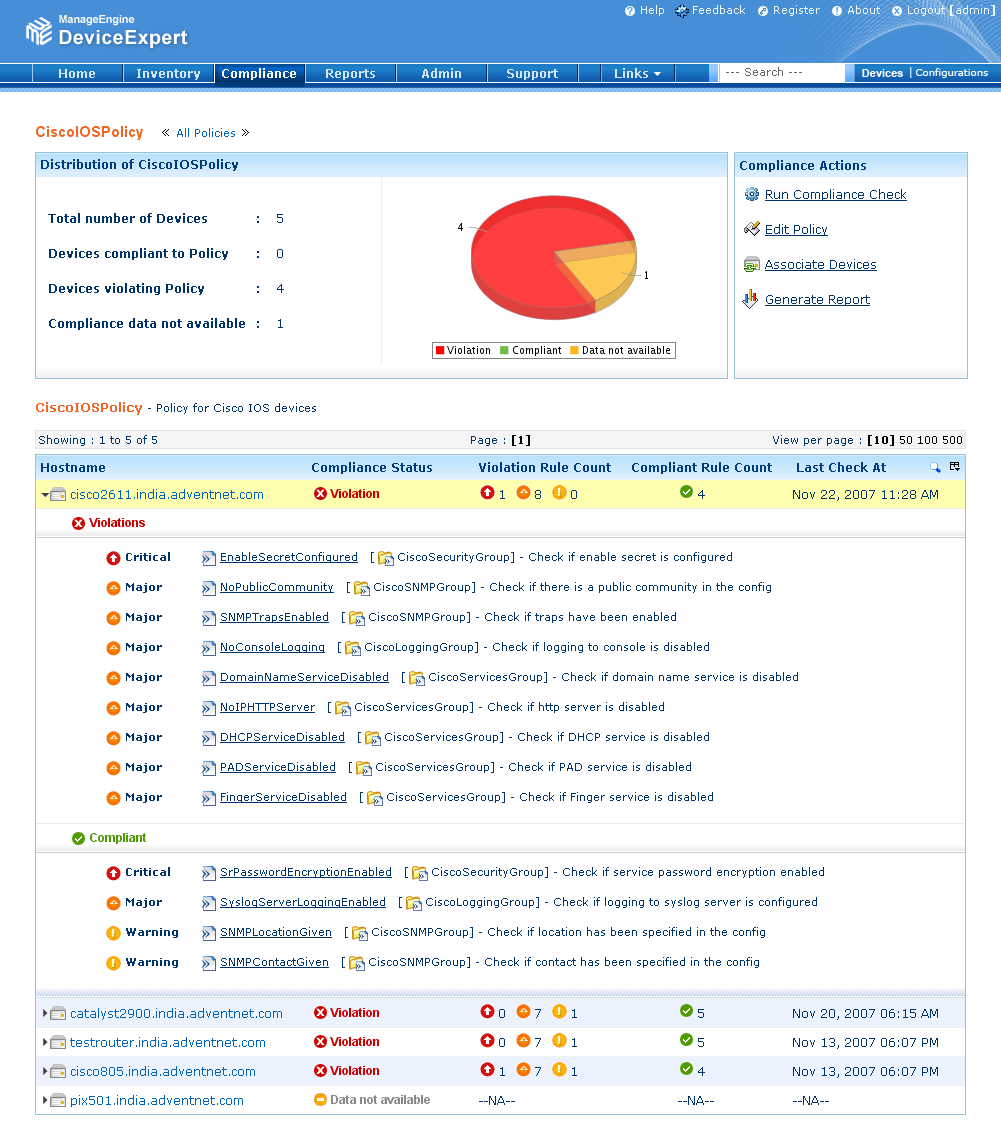Open the Links dropdown menu
Screen dimensions: 1001x1134
point(637,74)
